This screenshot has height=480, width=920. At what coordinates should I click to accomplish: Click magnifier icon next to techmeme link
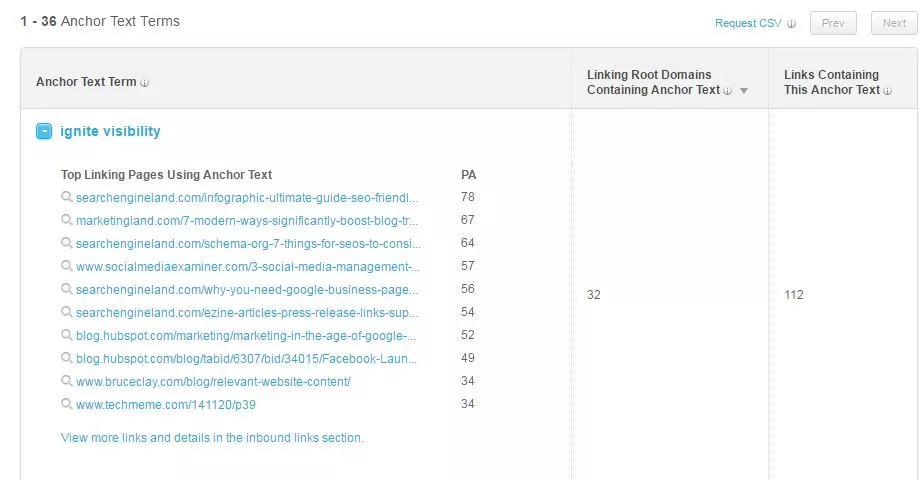(x=66, y=404)
